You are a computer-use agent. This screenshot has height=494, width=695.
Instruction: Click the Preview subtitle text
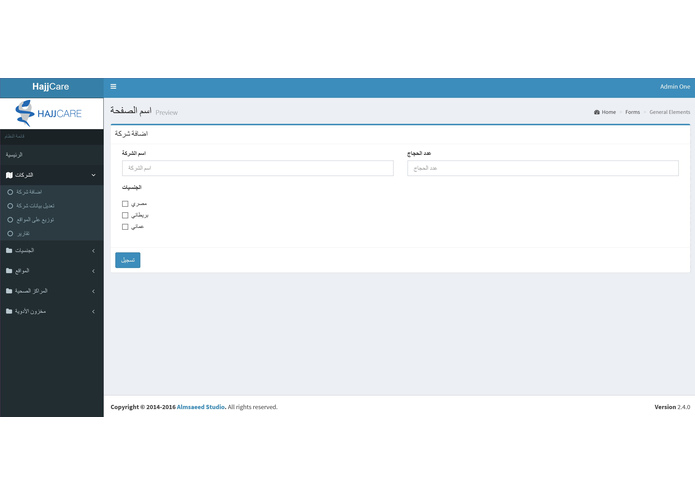point(167,113)
